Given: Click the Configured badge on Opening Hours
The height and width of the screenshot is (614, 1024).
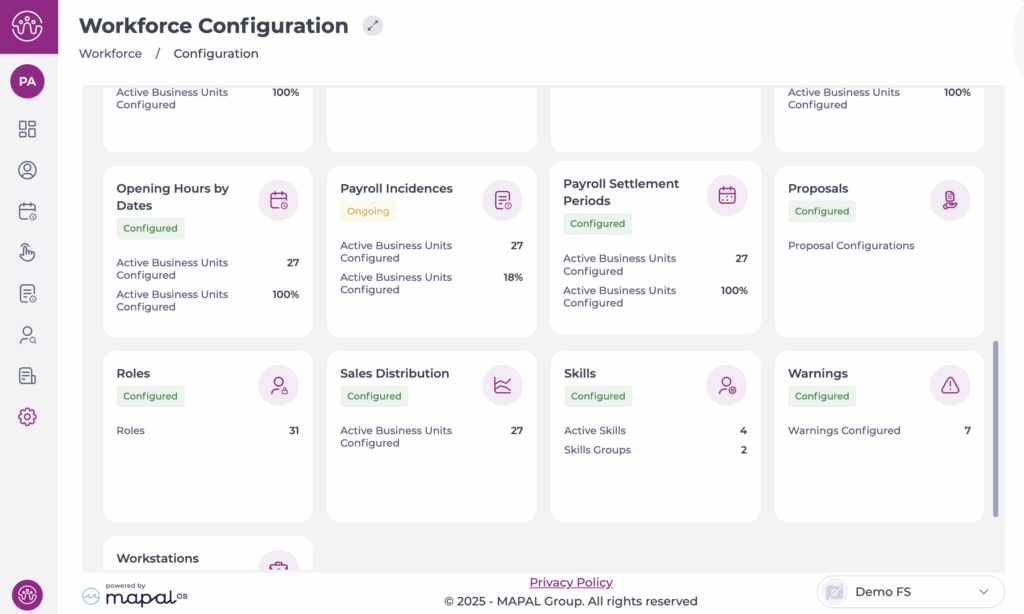Looking at the screenshot, I should click(150, 228).
